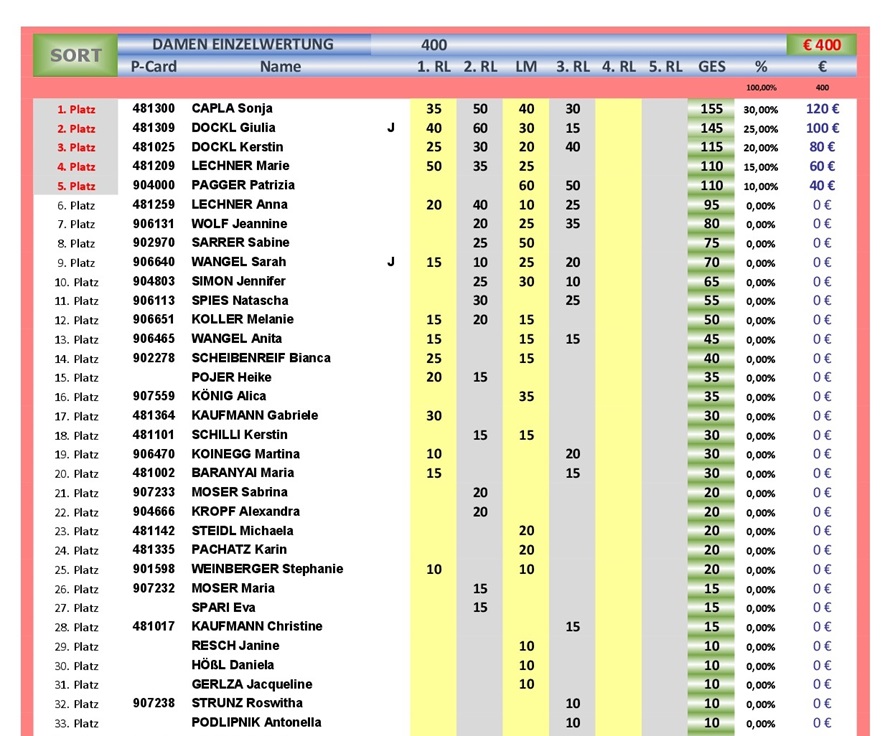890x736 pixels.
Task: Click the 2. RL column header
Action: (480, 66)
